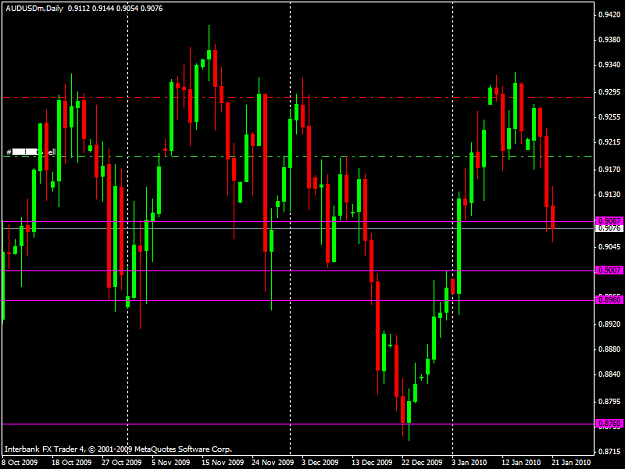
Task: Click the 0.9045 price scale label
Action: click(x=609, y=247)
